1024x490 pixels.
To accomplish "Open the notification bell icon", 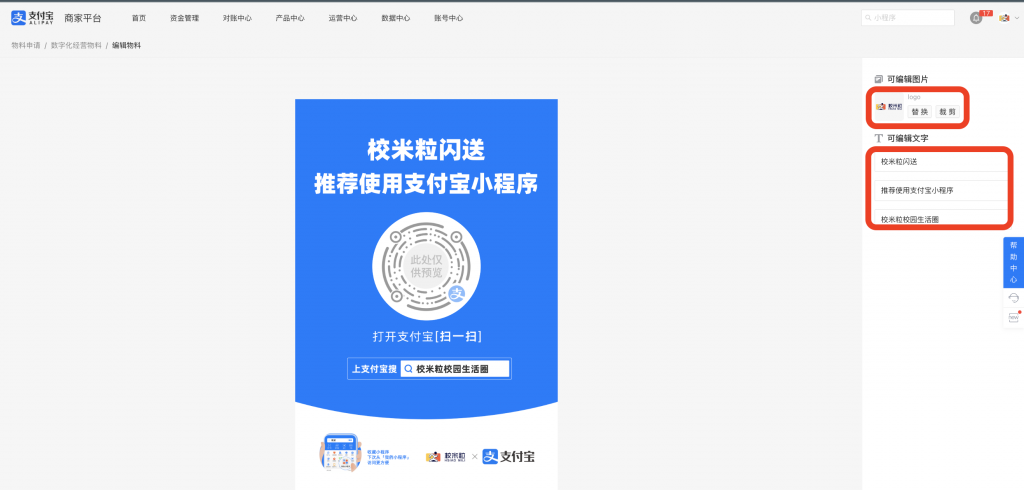I will [x=976, y=18].
